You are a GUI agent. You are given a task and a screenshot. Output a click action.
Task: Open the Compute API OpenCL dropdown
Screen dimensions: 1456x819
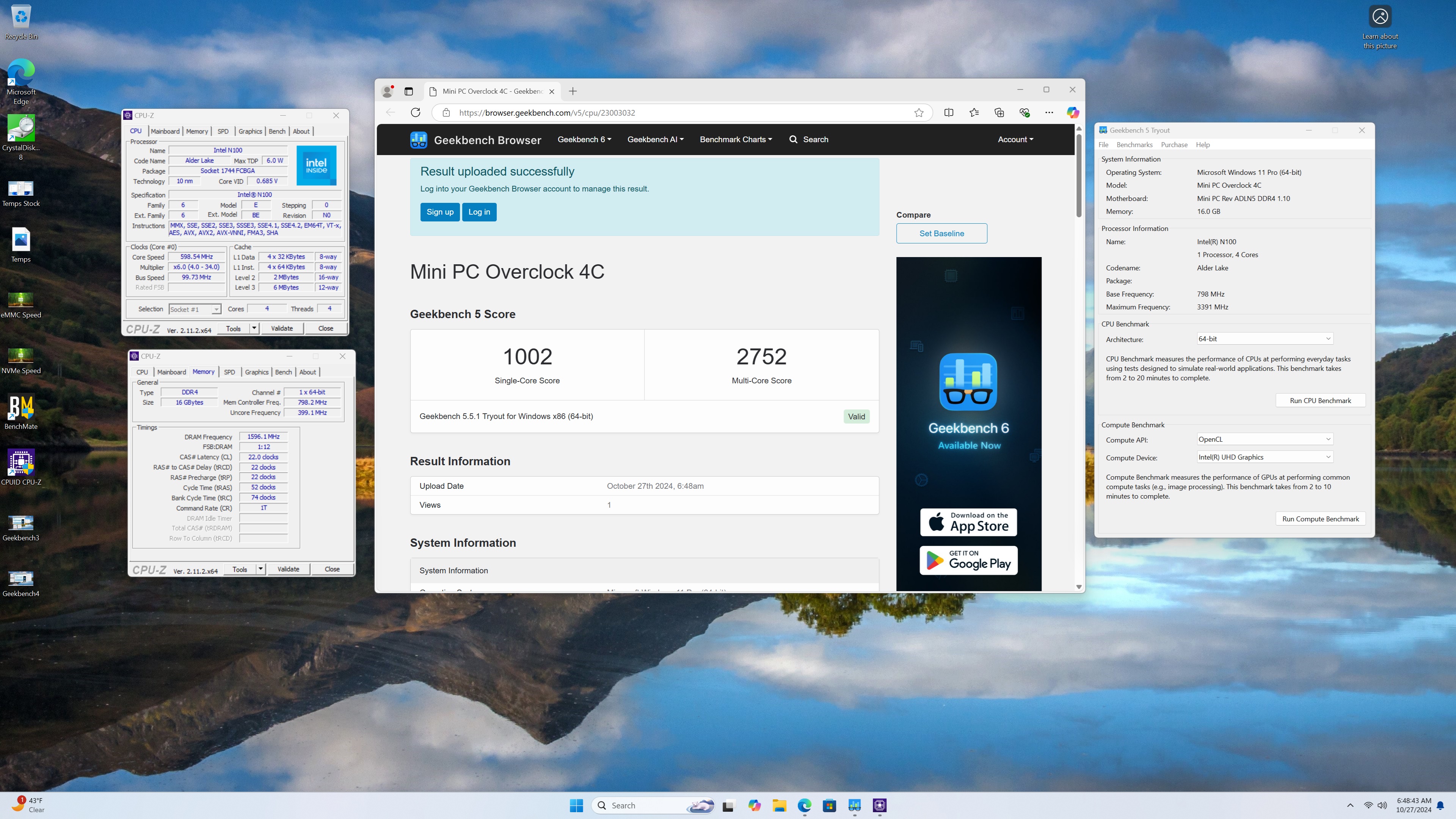[1265, 439]
